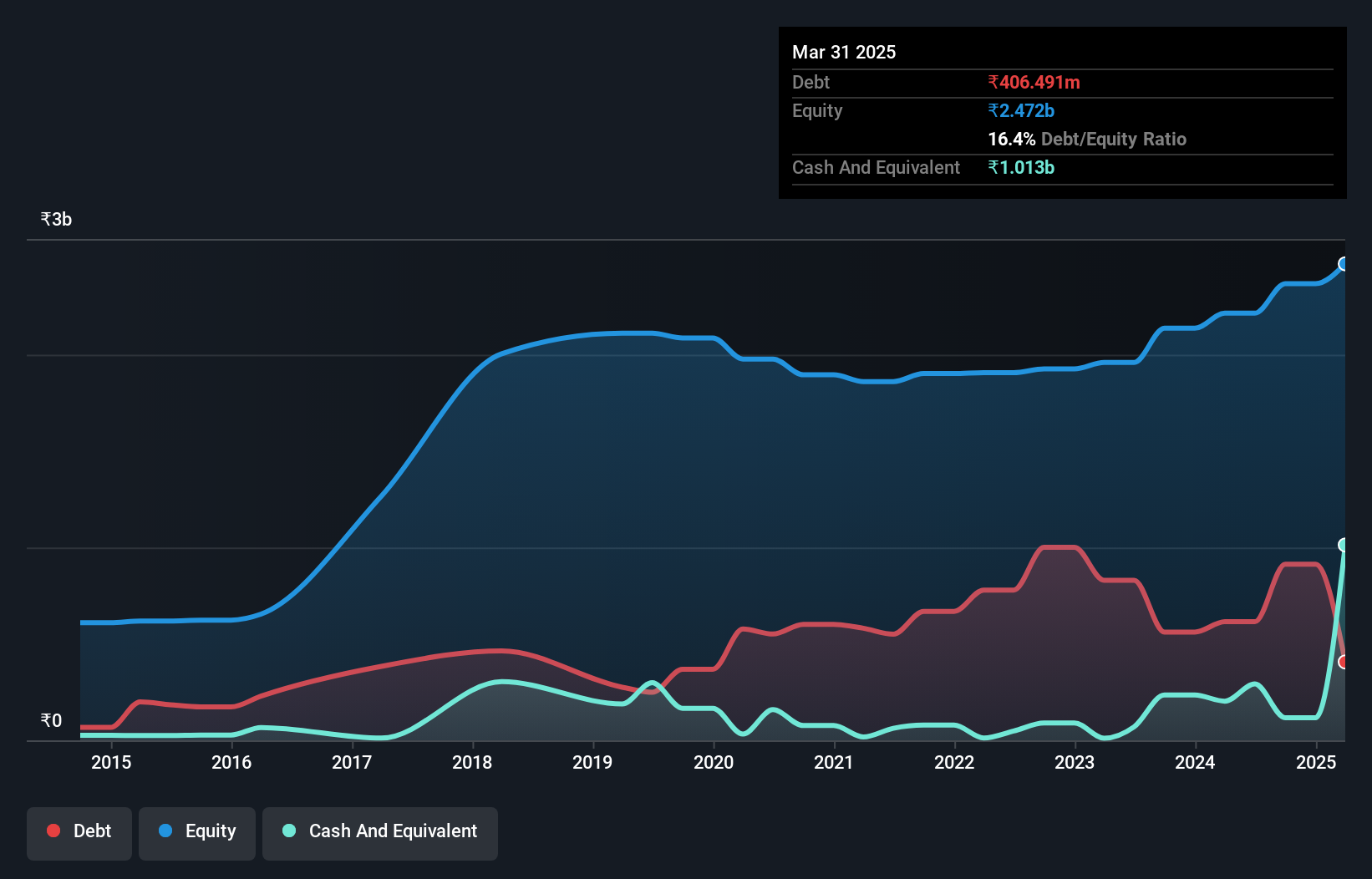Click the ₹406.491m debt value
Screen dimensions: 1372x879
[x=1034, y=82]
